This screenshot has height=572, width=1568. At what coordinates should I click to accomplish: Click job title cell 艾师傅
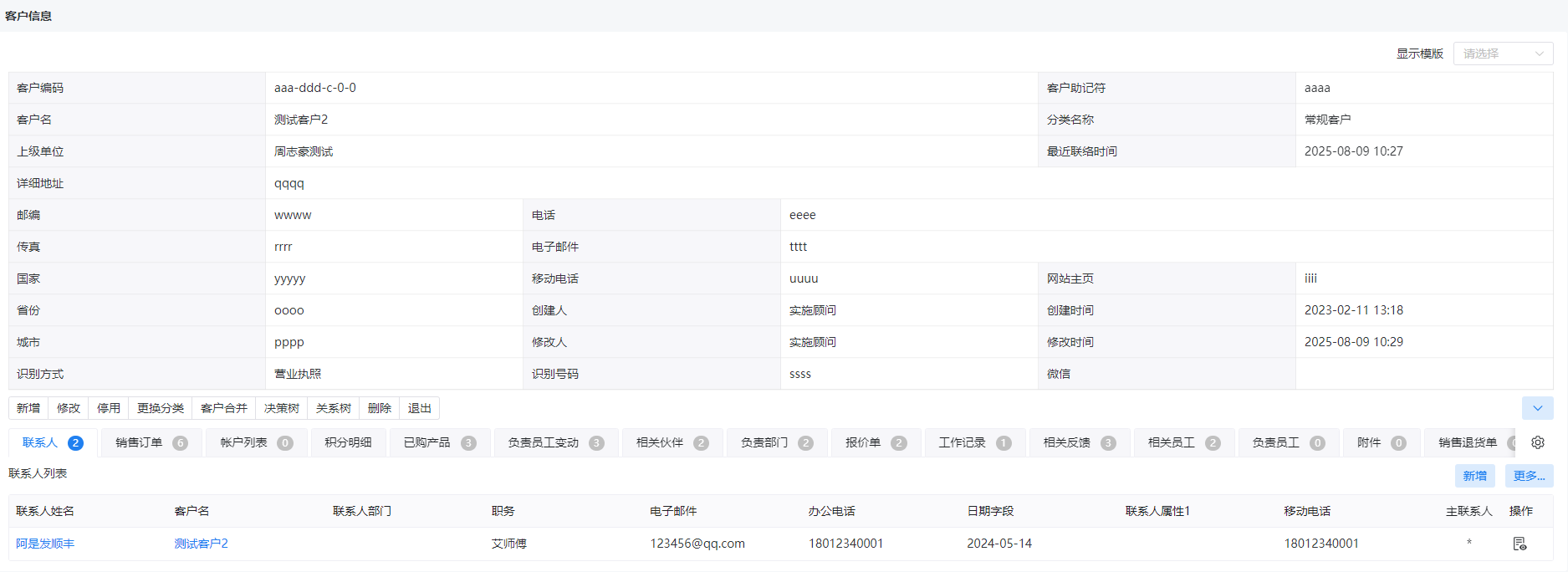point(508,544)
